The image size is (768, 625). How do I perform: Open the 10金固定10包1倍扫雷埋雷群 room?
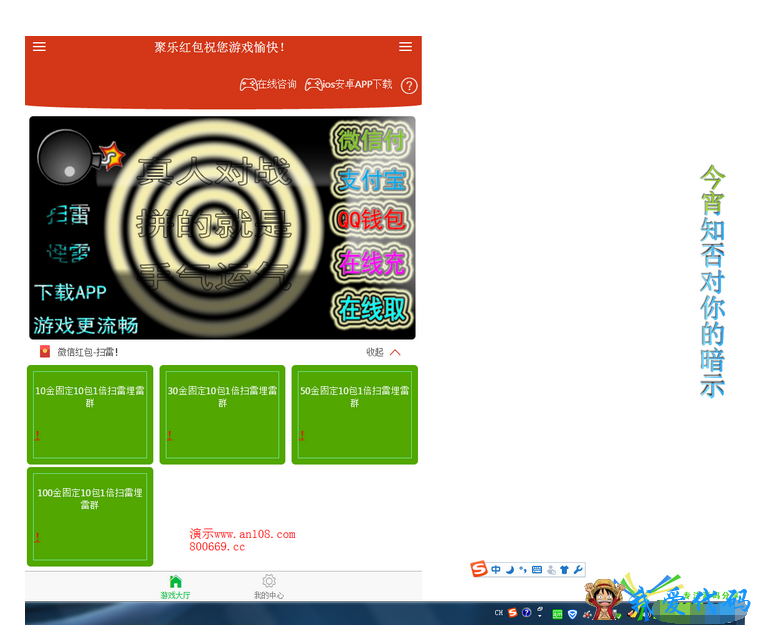pyautogui.click(x=90, y=414)
